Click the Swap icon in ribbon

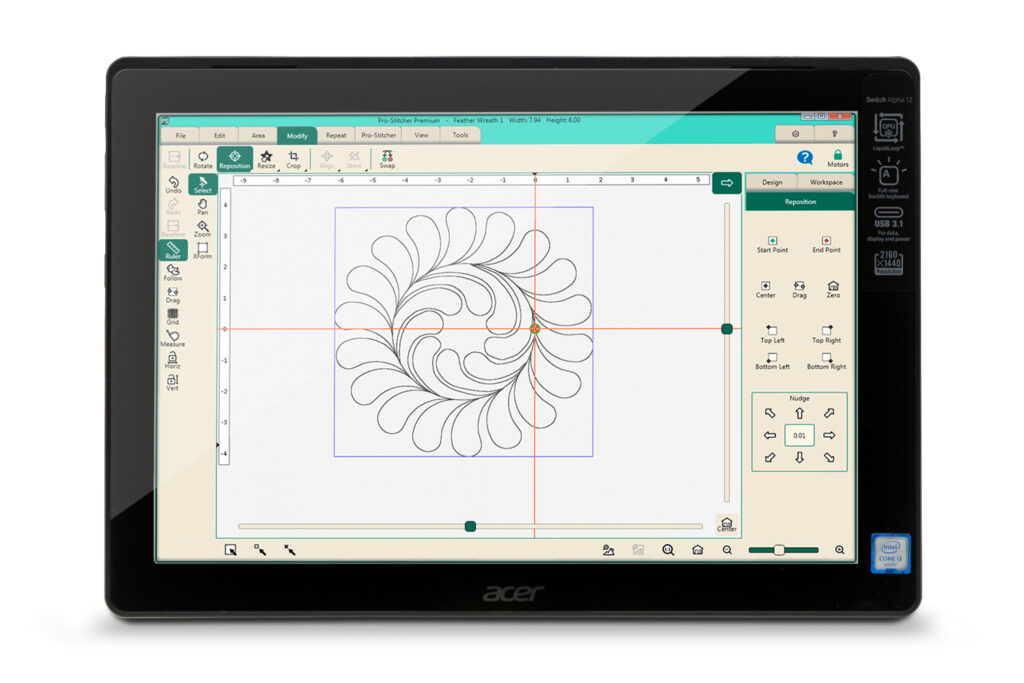click(387, 159)
